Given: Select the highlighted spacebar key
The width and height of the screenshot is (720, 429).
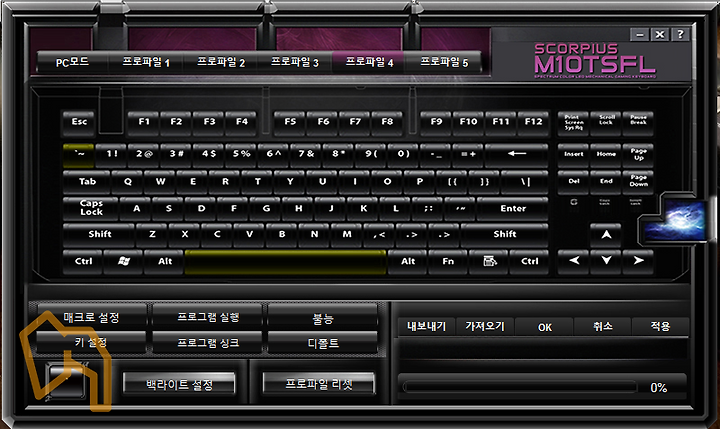Looking at the screenshot, I should tap(285, 262).
